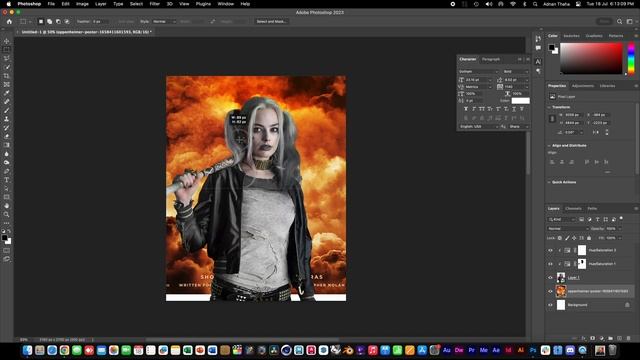Switch to the Paragraph tab
This screenshot has width=640, height=360.
[x=491, y=59]
